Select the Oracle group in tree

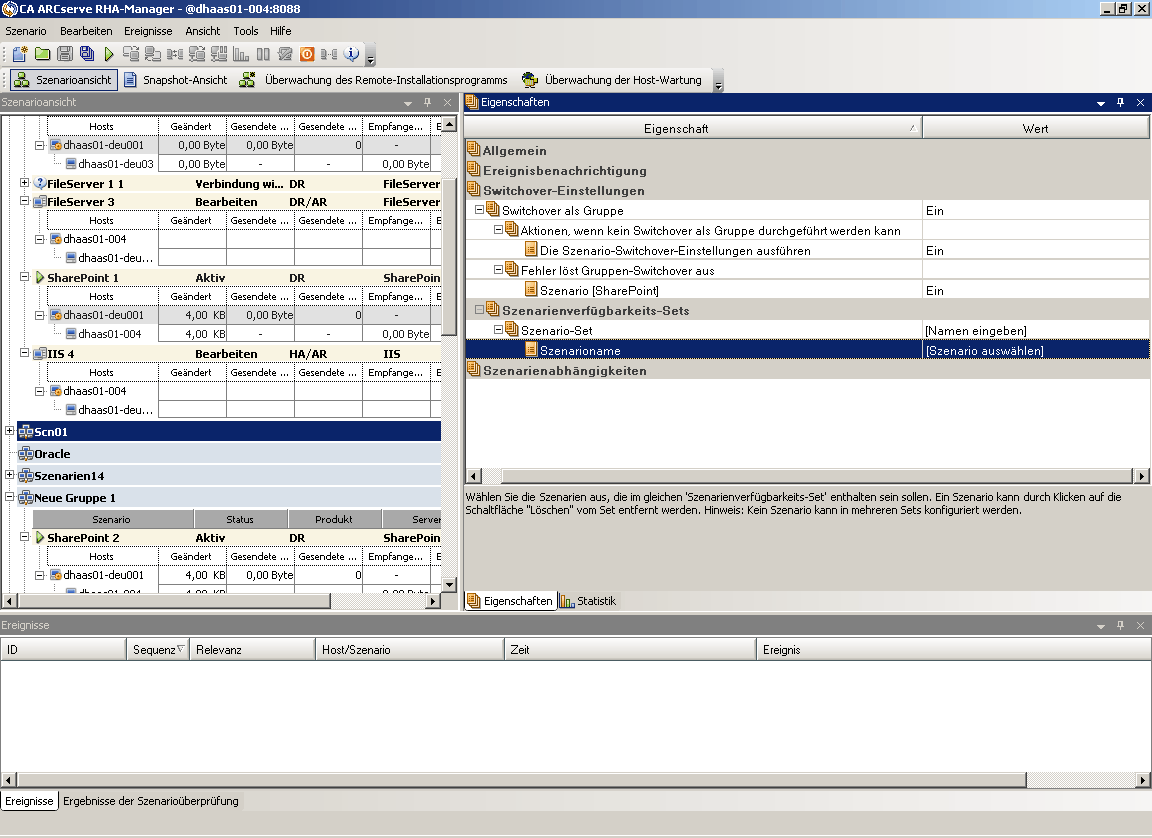pos(52,454)
